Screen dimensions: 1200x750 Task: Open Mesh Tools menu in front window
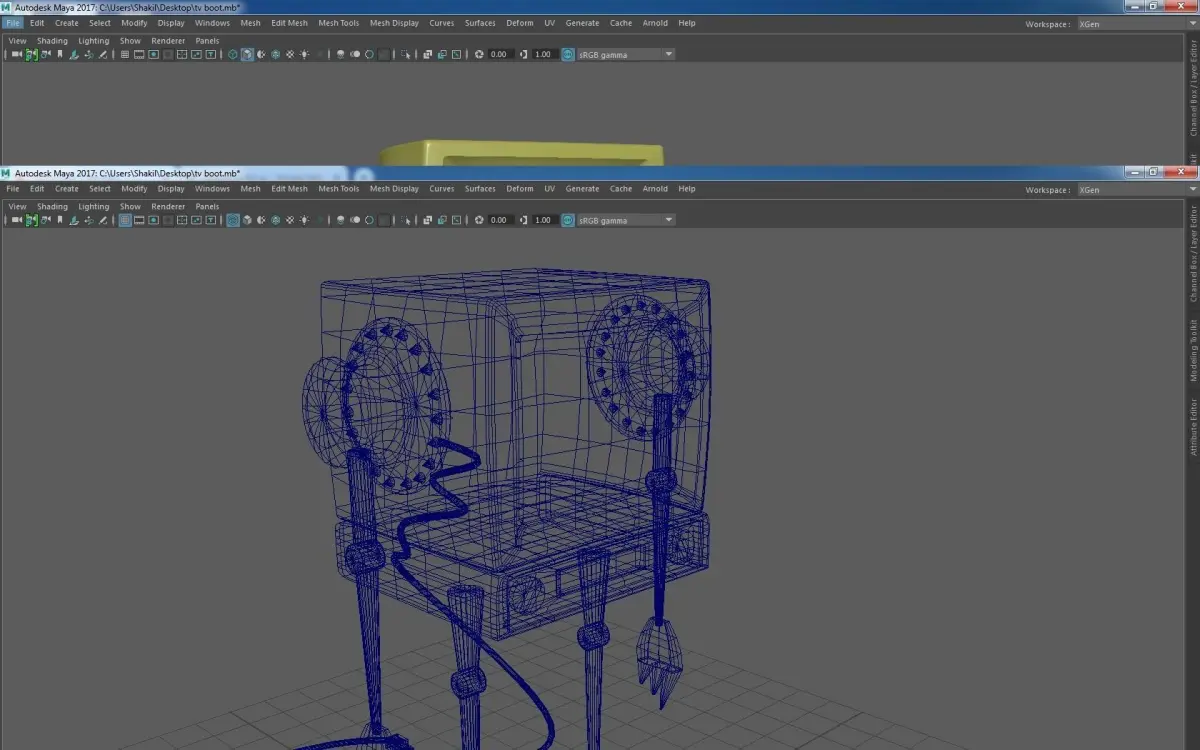[x=338, y=189]
